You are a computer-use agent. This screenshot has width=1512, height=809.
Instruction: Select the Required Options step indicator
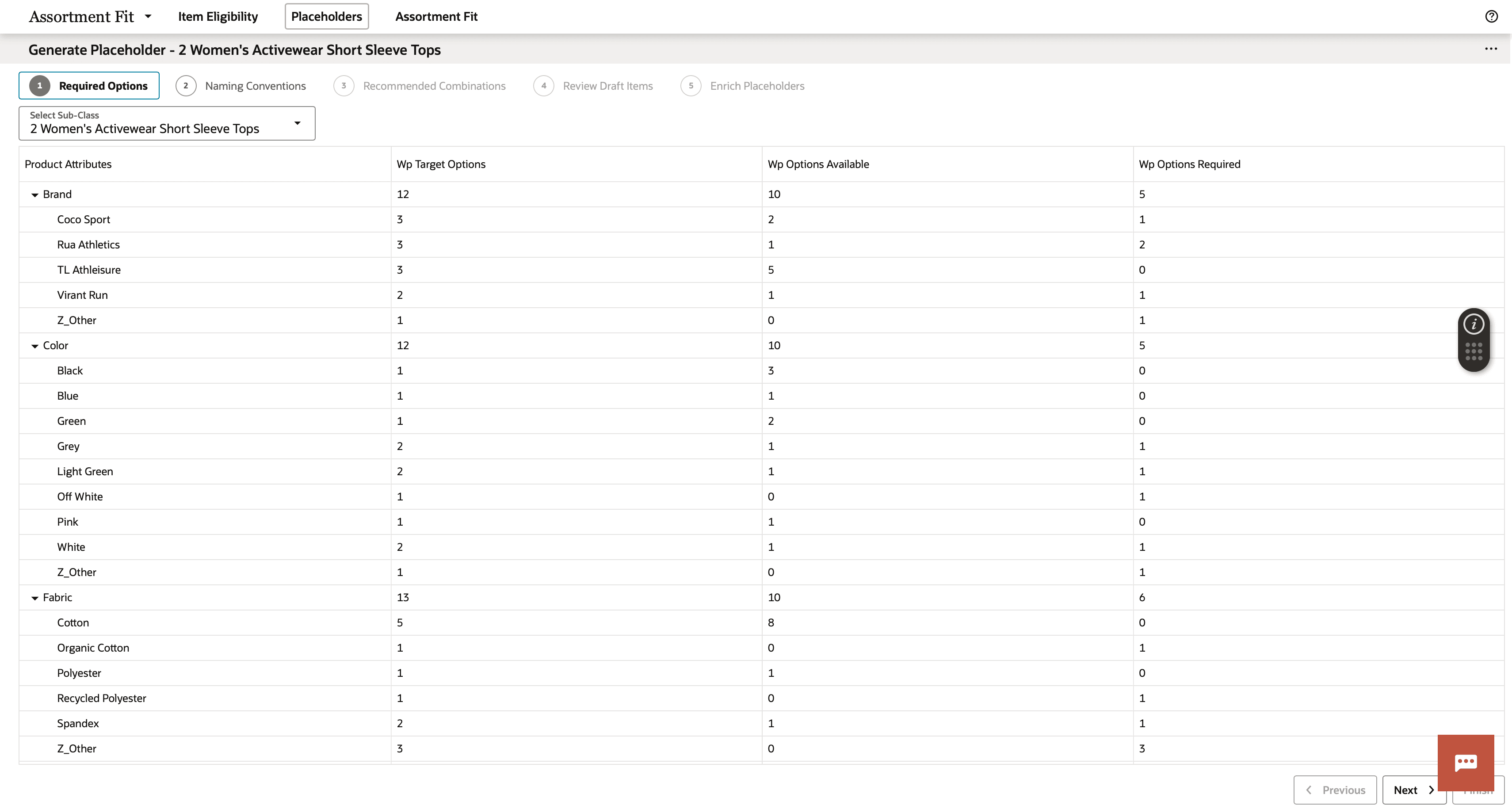pos(88,85)
